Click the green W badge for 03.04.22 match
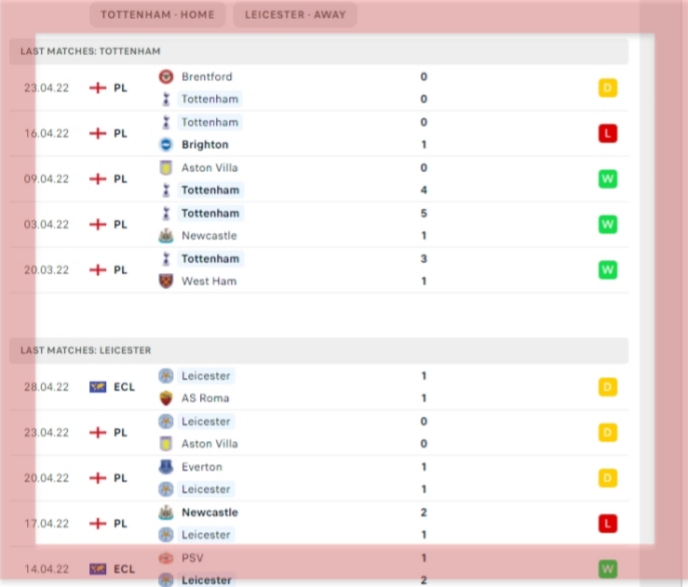688x587 pixels. click(x=607, y=224)
